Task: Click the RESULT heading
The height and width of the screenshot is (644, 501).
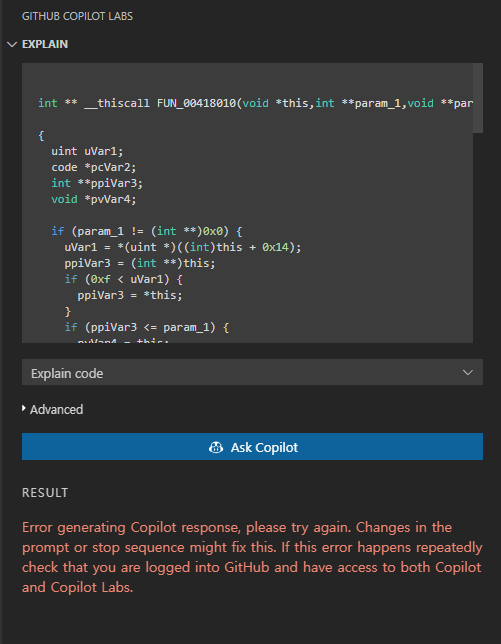Action: coord(45,492)
